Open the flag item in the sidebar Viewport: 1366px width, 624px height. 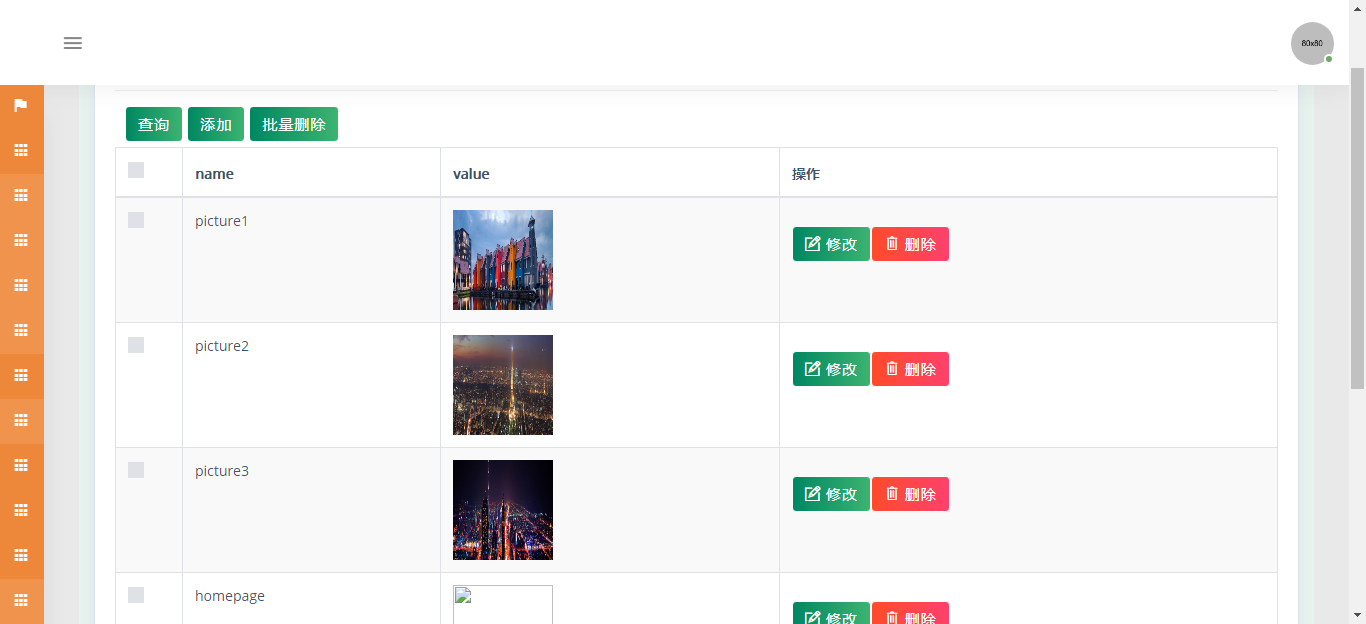tap(21, 106)
